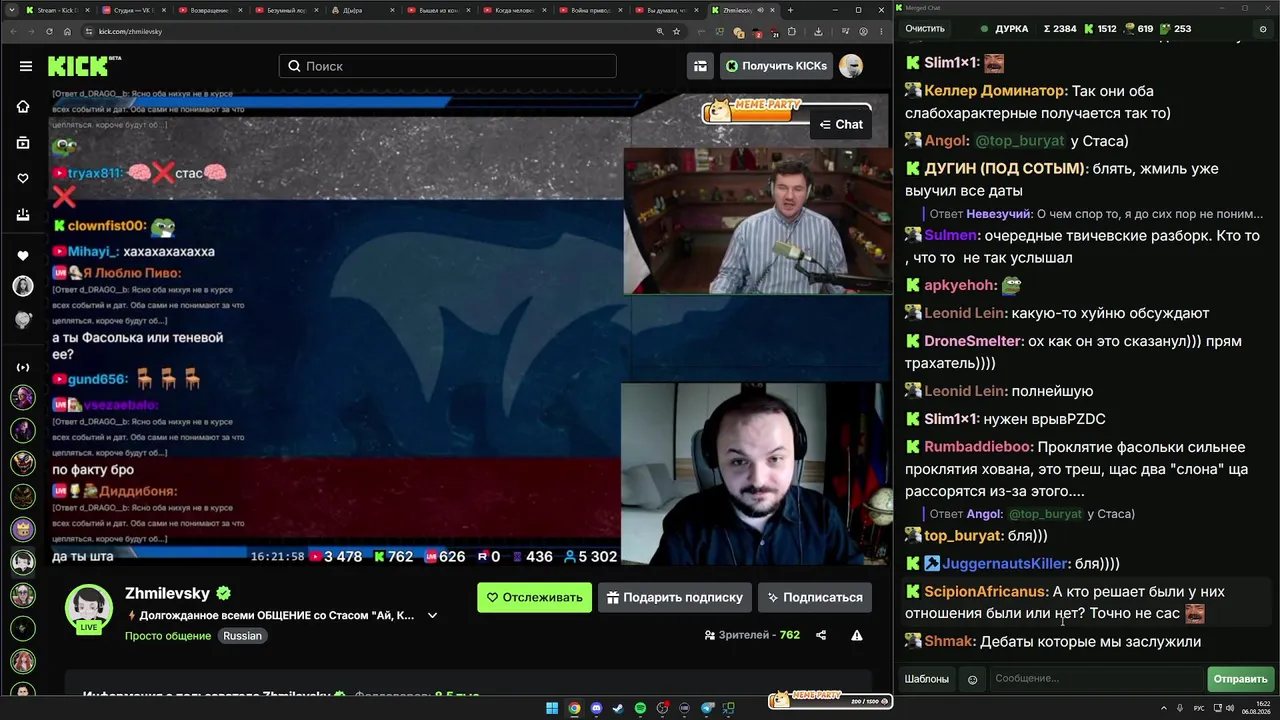This screenshot has width=1280, height=720.
Task: Click username 'JuggernautsKiller' in chat
Action: click(x=1005, y=564)
